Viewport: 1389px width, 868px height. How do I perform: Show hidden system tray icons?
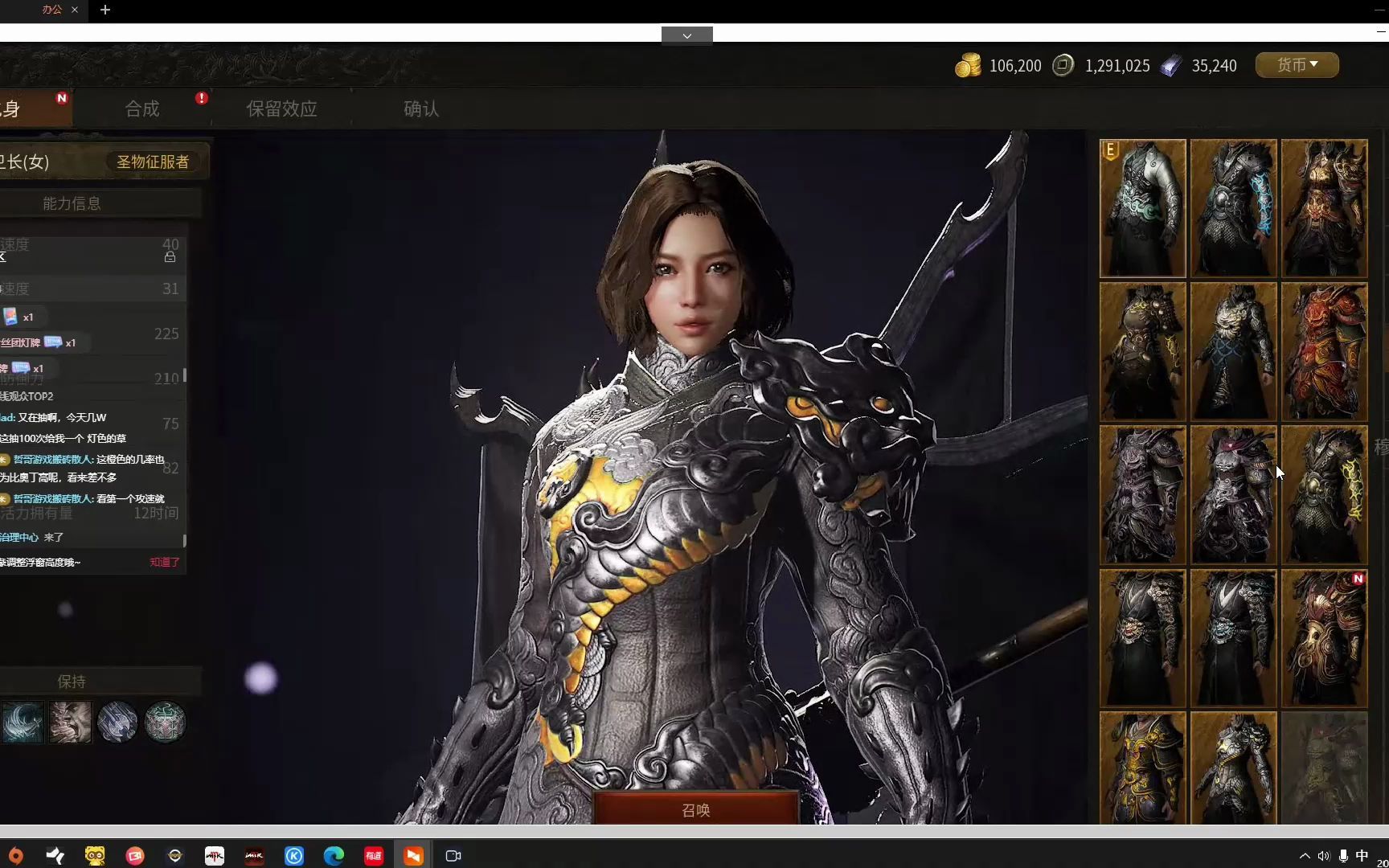tap(1305, 856)
